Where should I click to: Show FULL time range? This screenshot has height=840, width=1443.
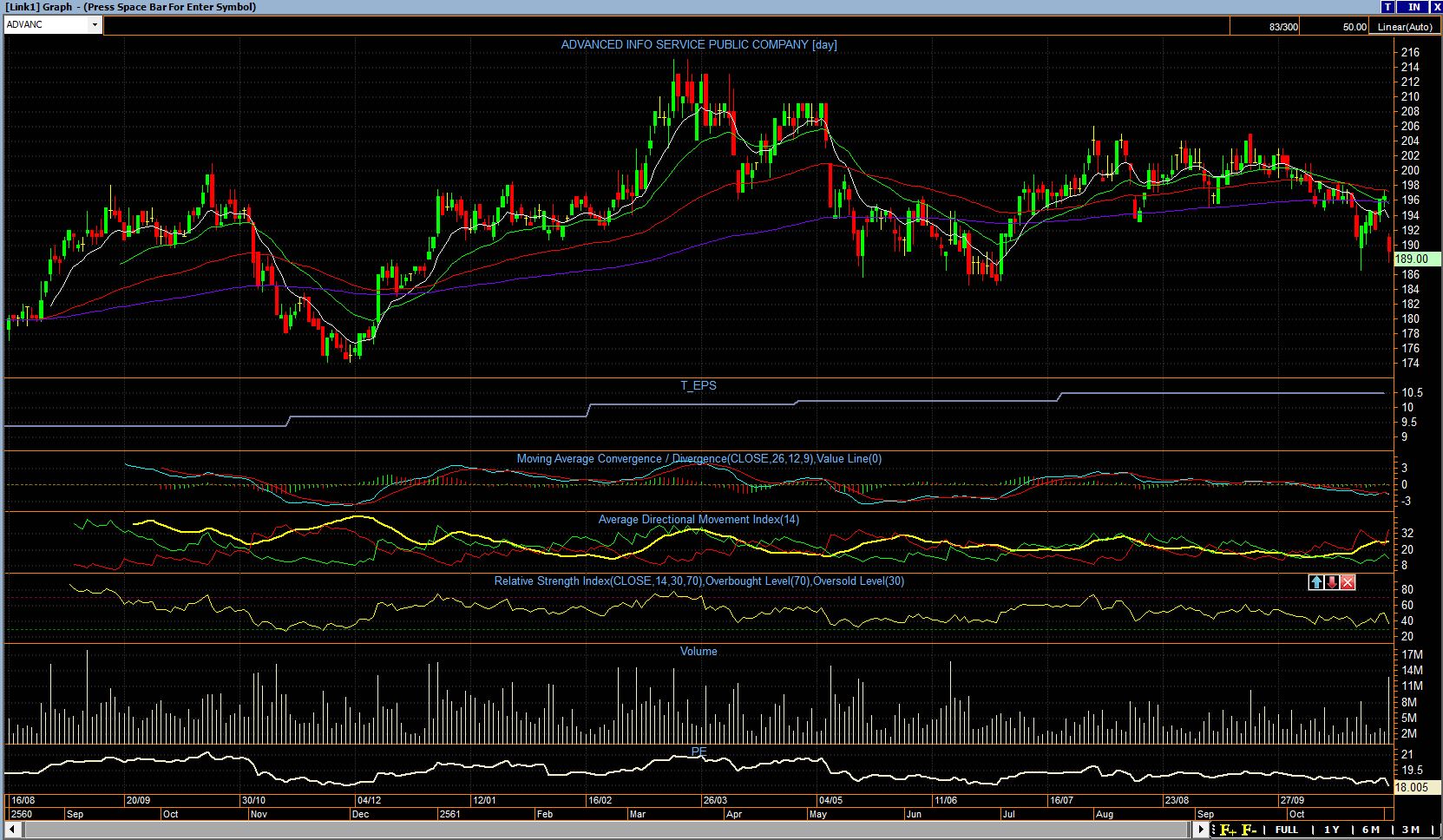click(x=1287, y=830)
